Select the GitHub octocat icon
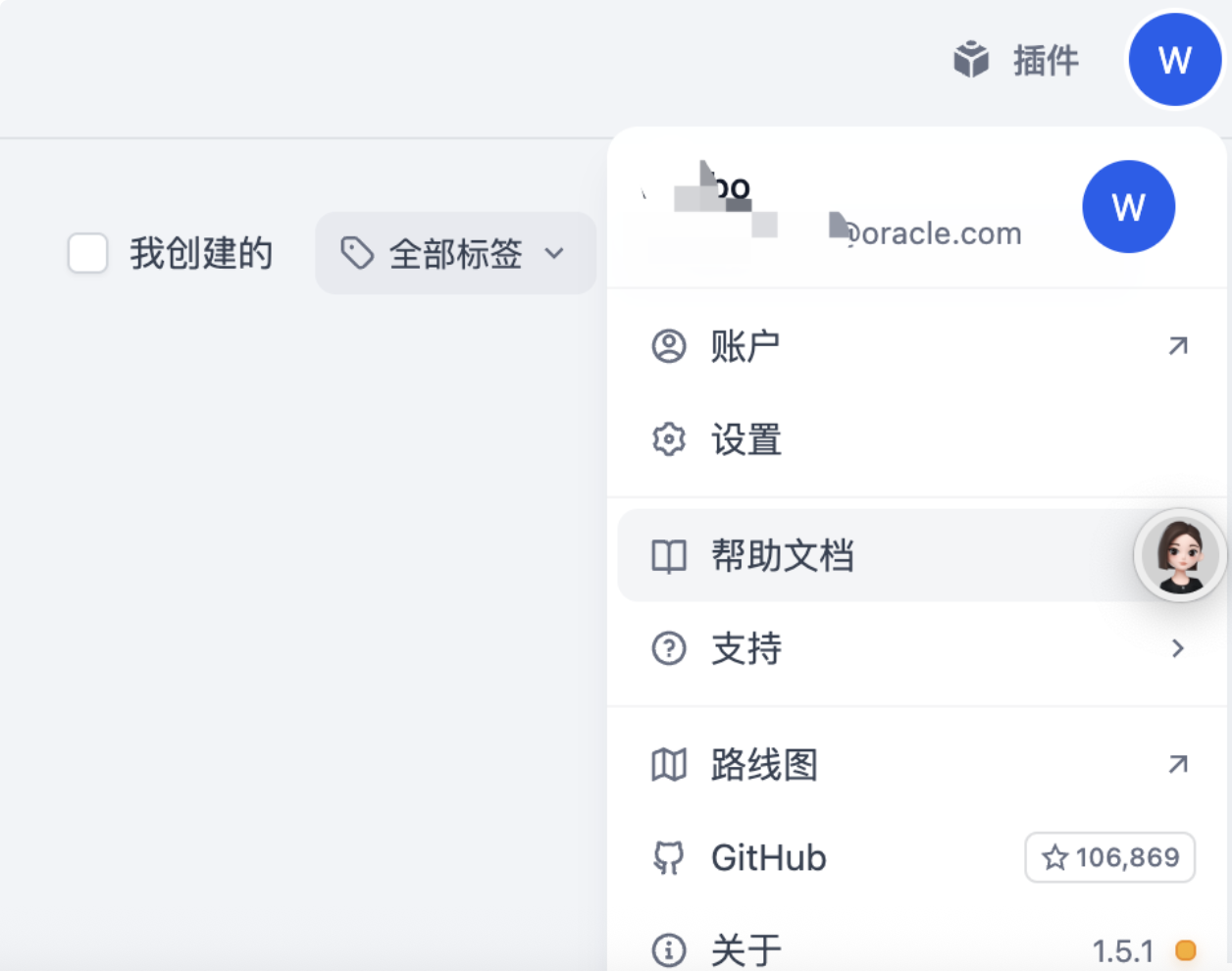 click(x=668, y=857)
